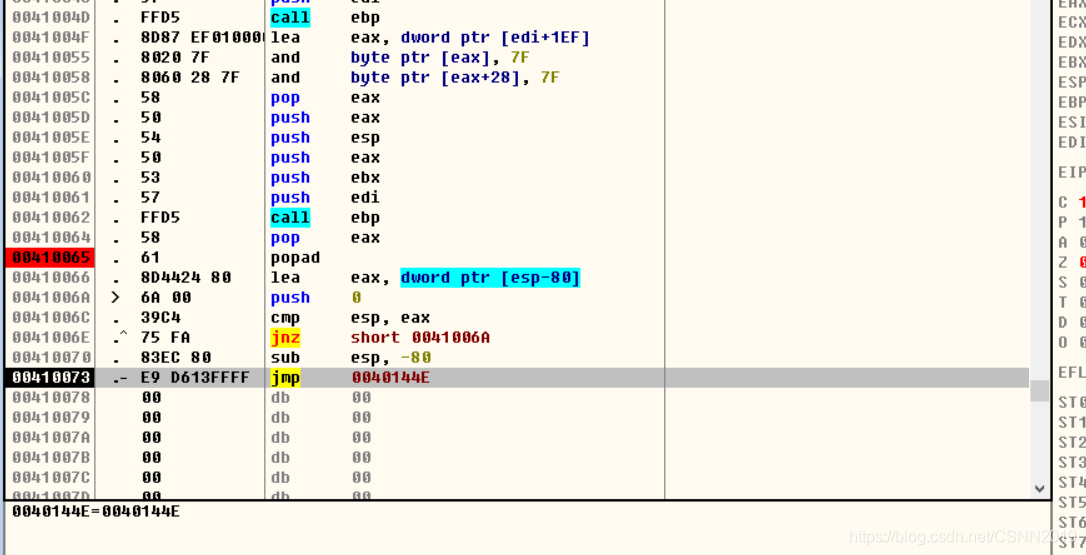
Task: Select the breakpoint address 00410065
Action: [51, 258]
